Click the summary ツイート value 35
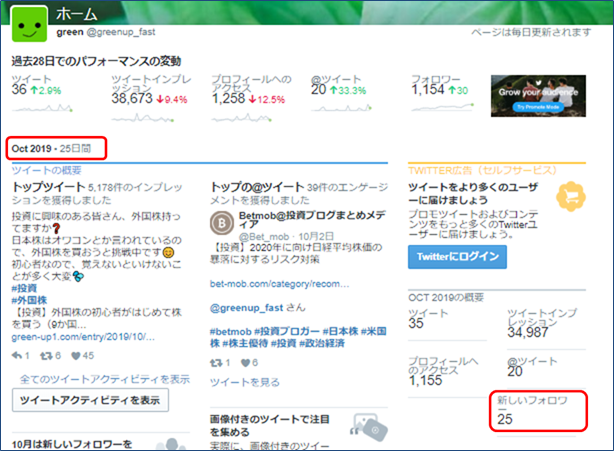 point(415,323)
